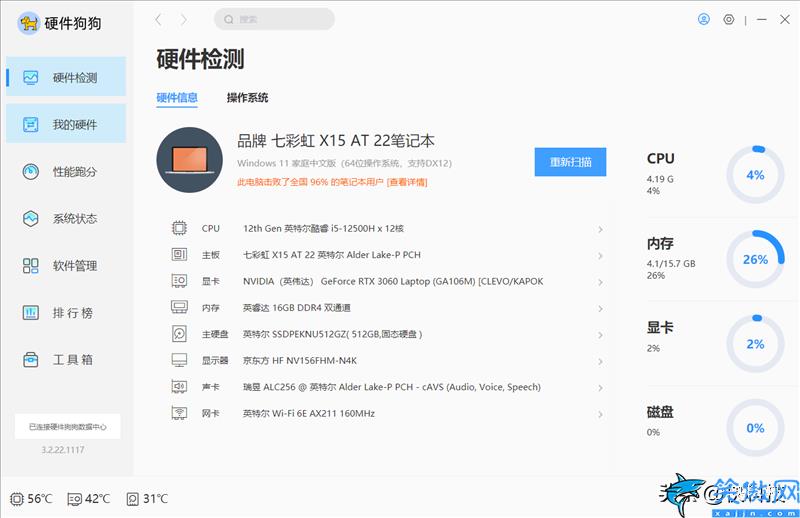Click the CPU temperature 56℃ icon
Viewport: 800px width, 518px height.
pos(17,499)
